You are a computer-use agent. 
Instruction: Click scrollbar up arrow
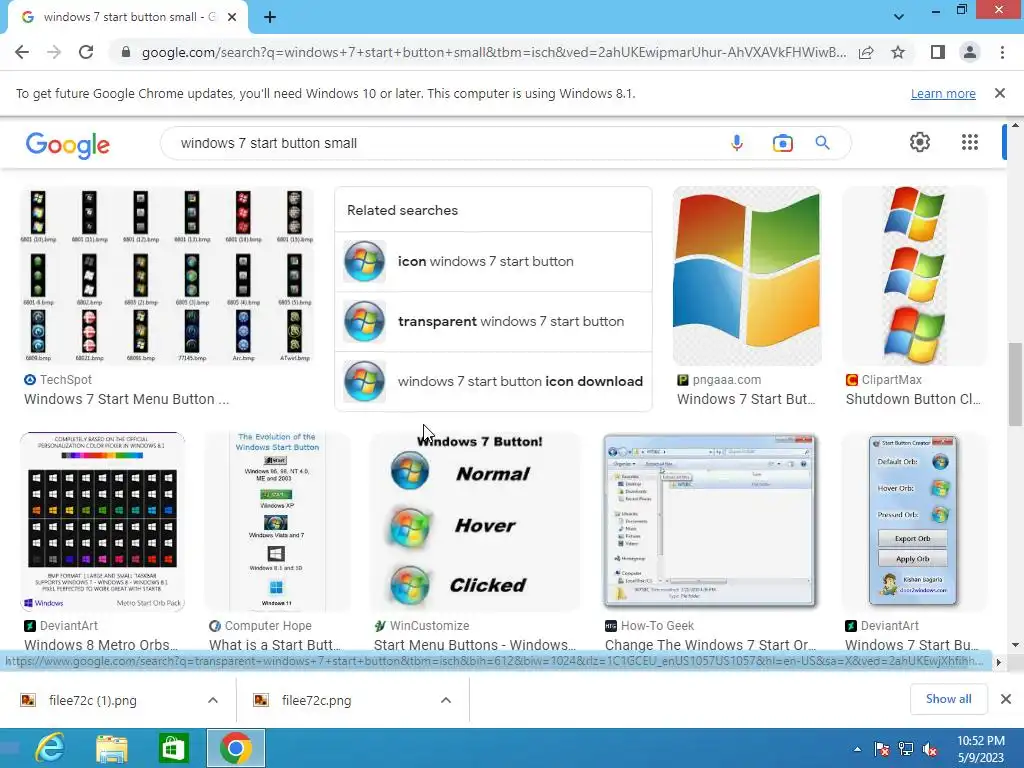tap(1015, 125)
